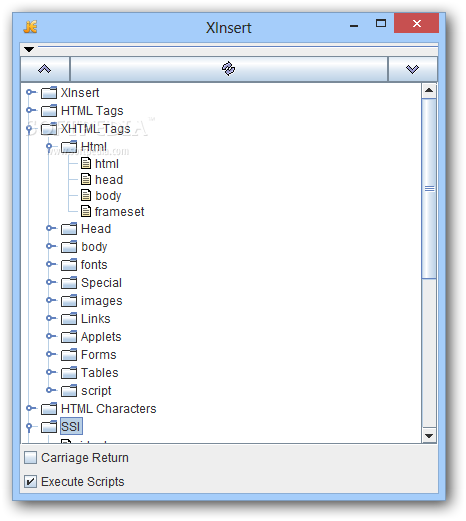Viewport: 466px width, 521px height.
Task: Click the frameset item document icon
Action: (86, 211)
